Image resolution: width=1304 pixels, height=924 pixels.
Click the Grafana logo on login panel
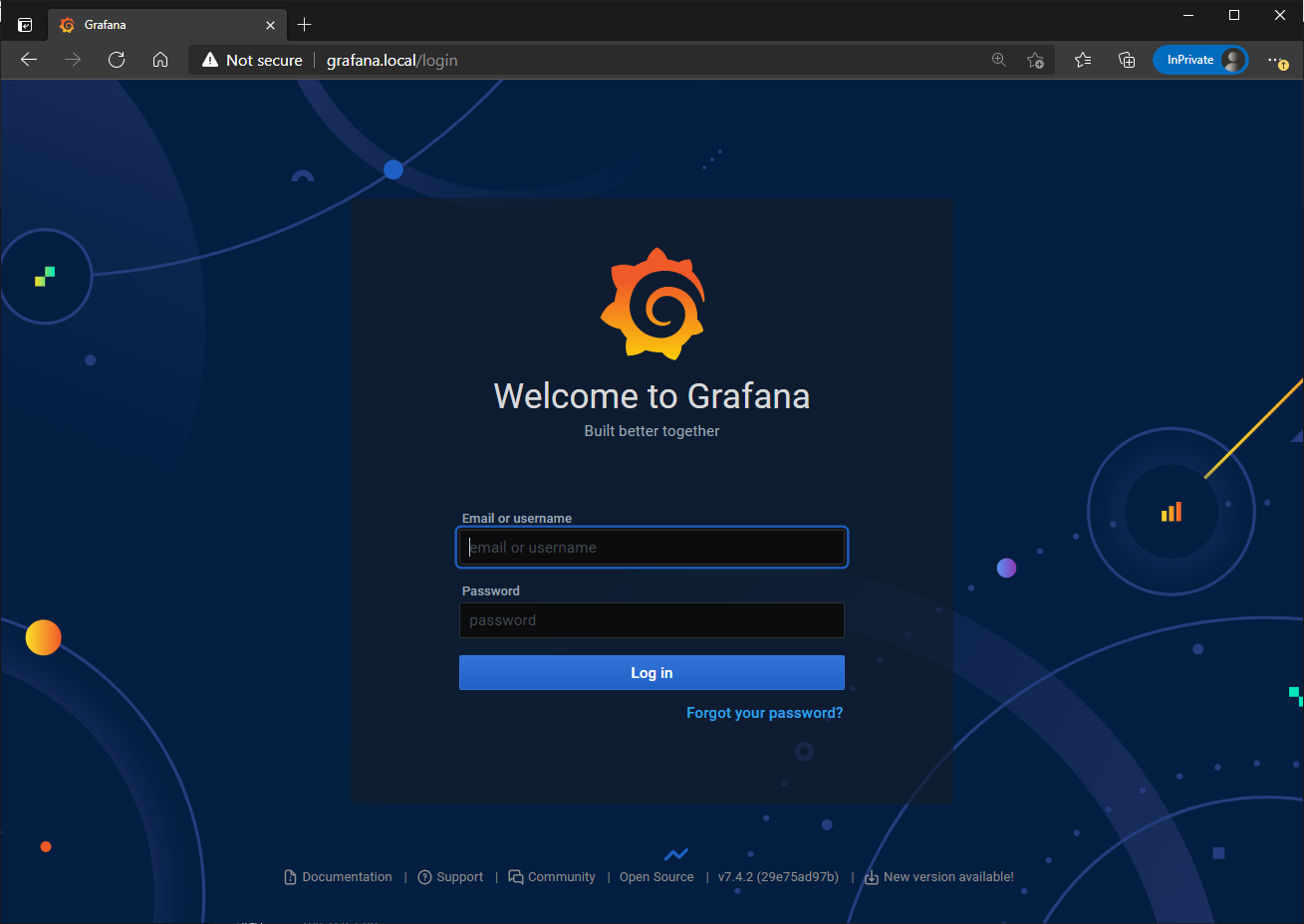(x=652, y=304)
